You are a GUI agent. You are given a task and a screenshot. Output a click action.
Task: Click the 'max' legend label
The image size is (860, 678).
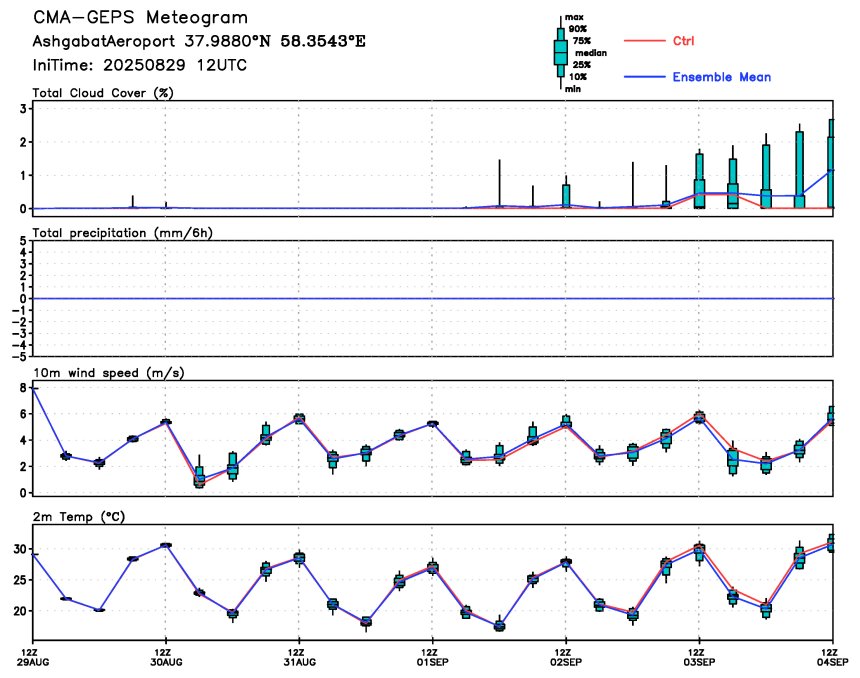574,18
